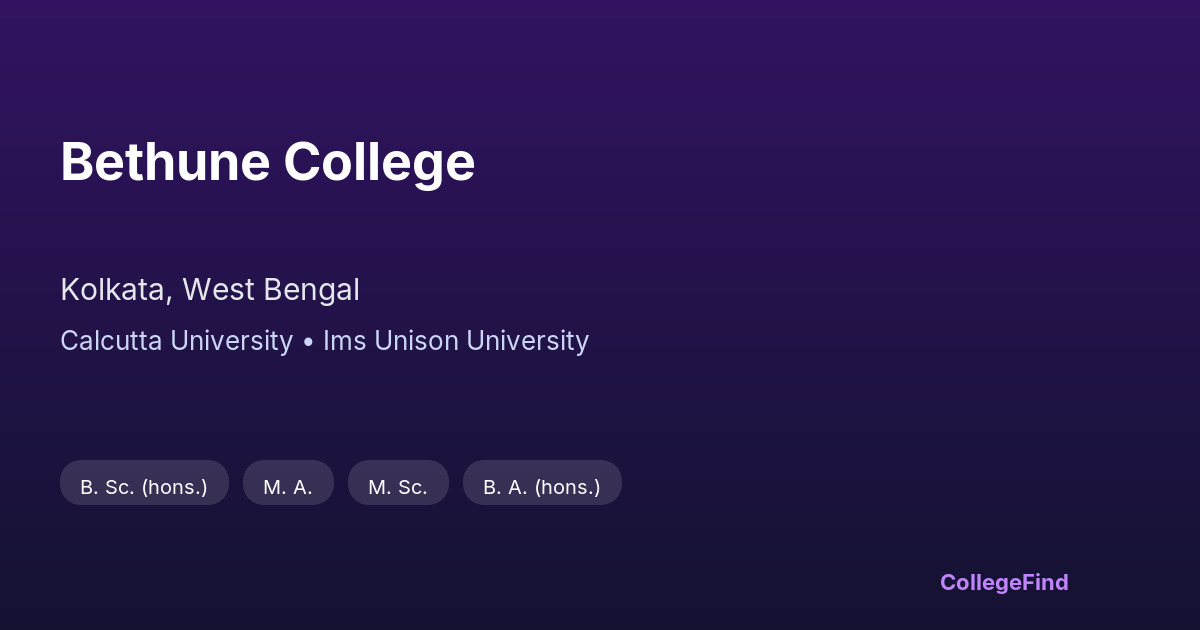Select the B. Sc. (hons.) course tag
The height and width of the screenshot is (630, 1200).
point(144,487)
